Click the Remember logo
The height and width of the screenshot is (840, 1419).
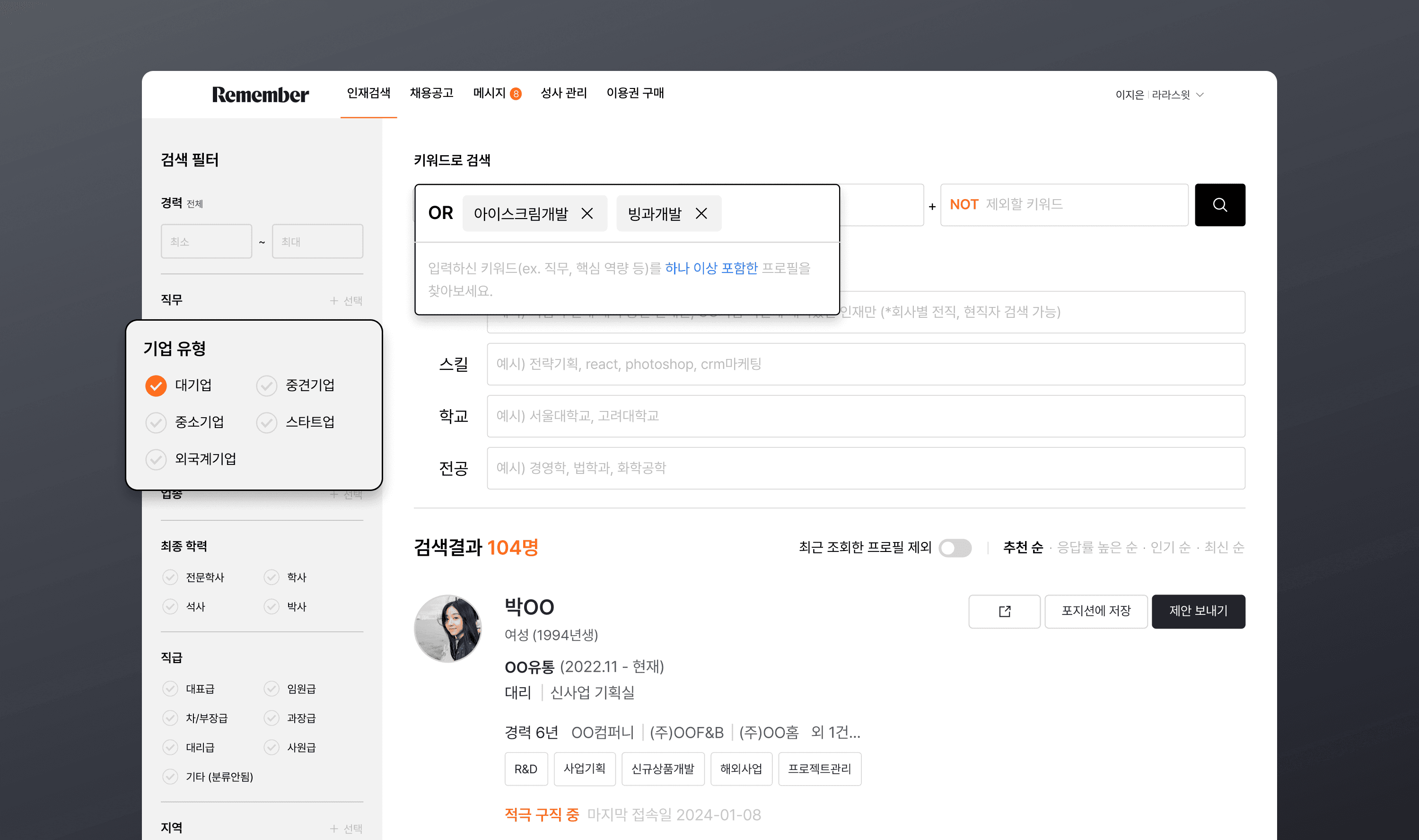[x=260, y=95]
